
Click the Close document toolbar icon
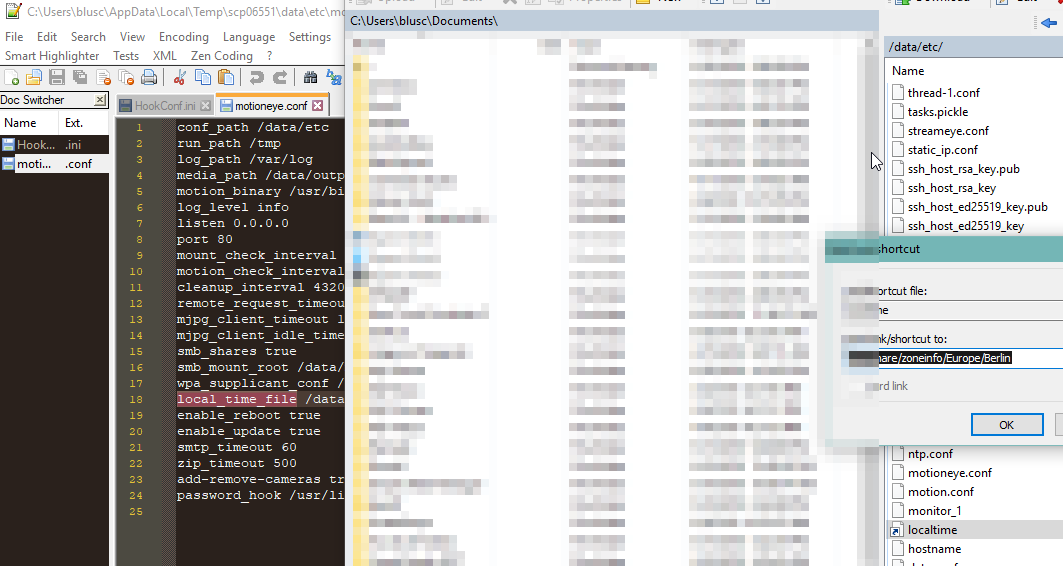[x=103, y=77]
